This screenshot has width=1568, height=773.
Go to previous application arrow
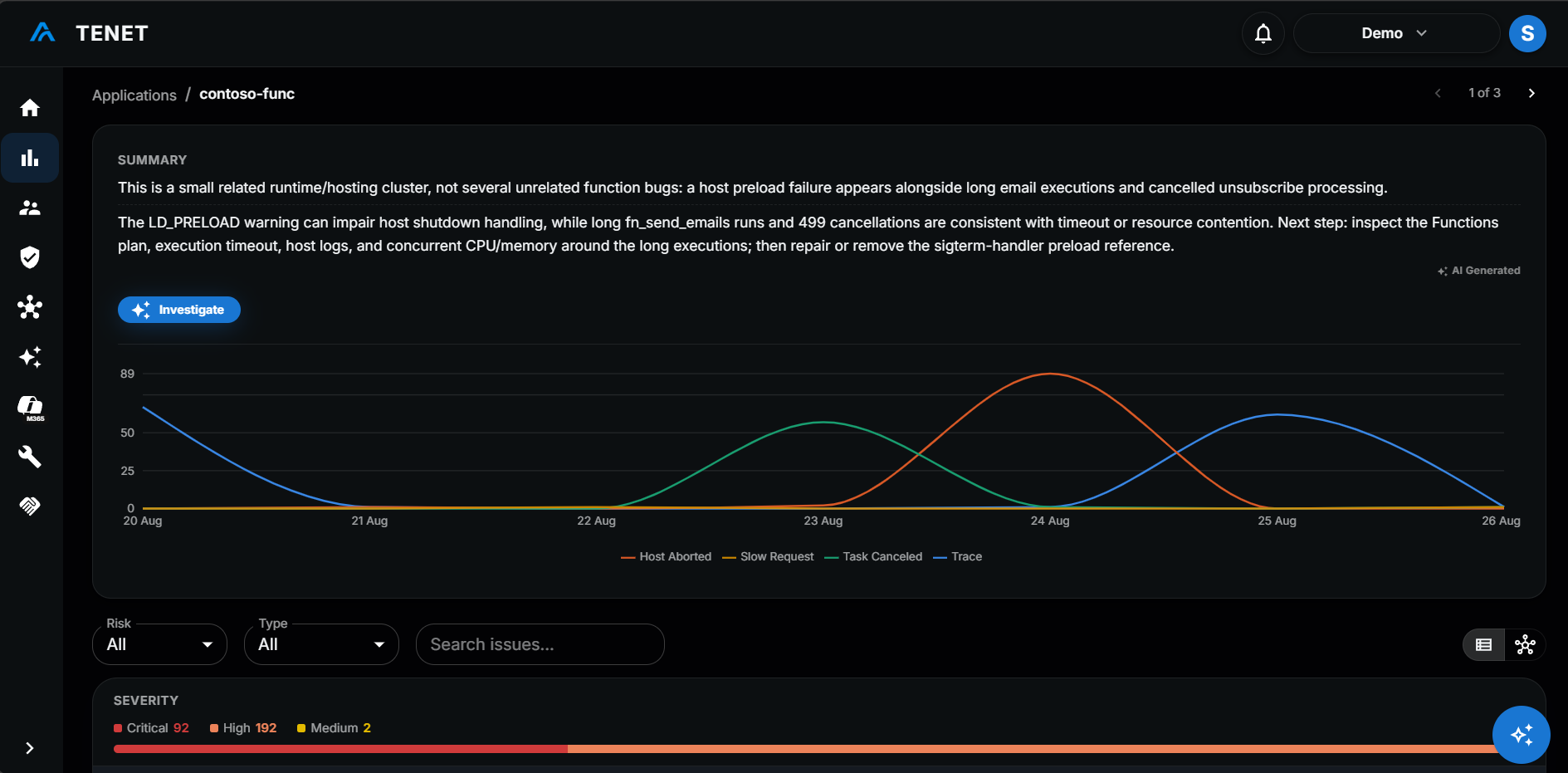[x=1438, y=93]
